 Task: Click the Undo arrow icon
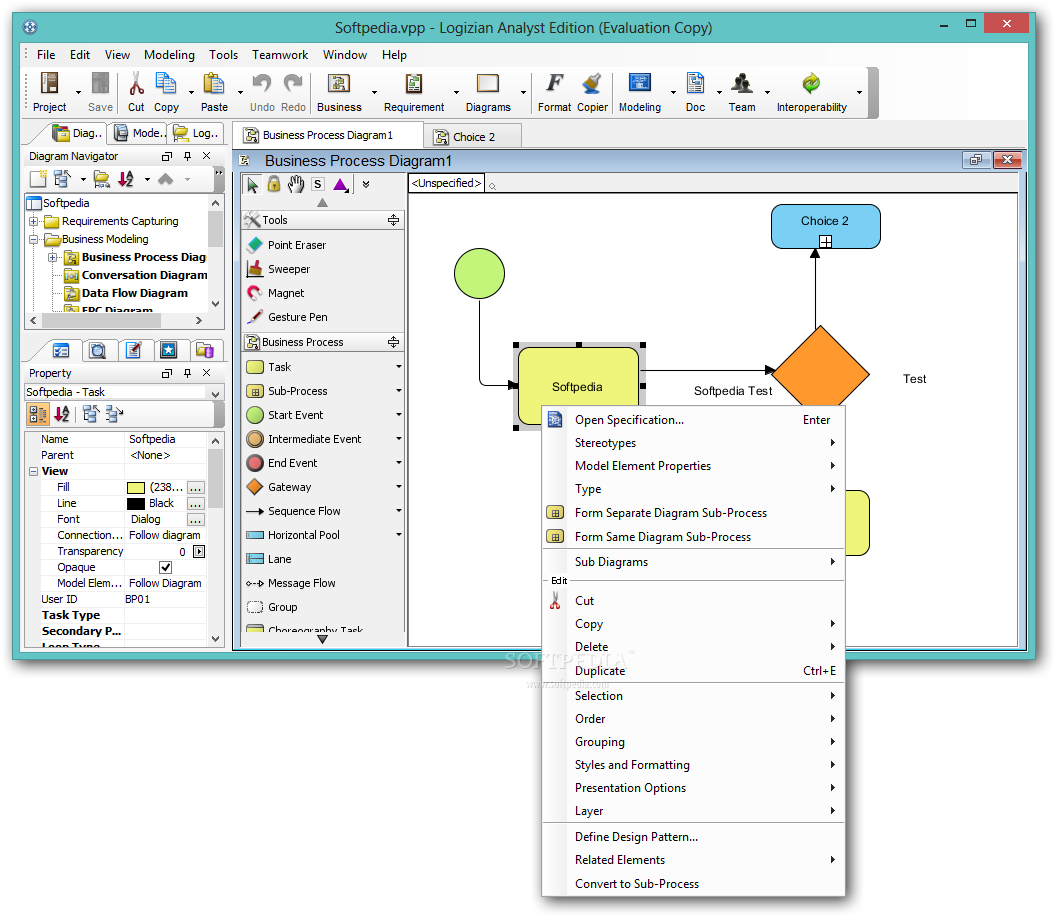pyautogui.click(x=261, y=83)
